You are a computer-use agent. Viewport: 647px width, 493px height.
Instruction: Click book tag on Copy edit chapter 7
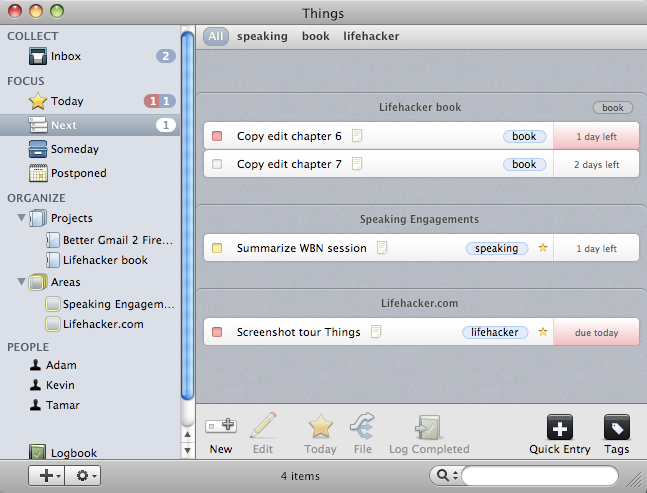point(524,164)
